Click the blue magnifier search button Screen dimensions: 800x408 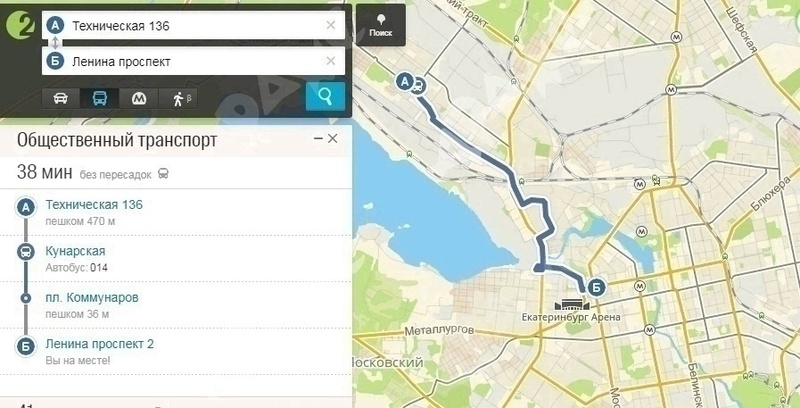tap(326, 96)
